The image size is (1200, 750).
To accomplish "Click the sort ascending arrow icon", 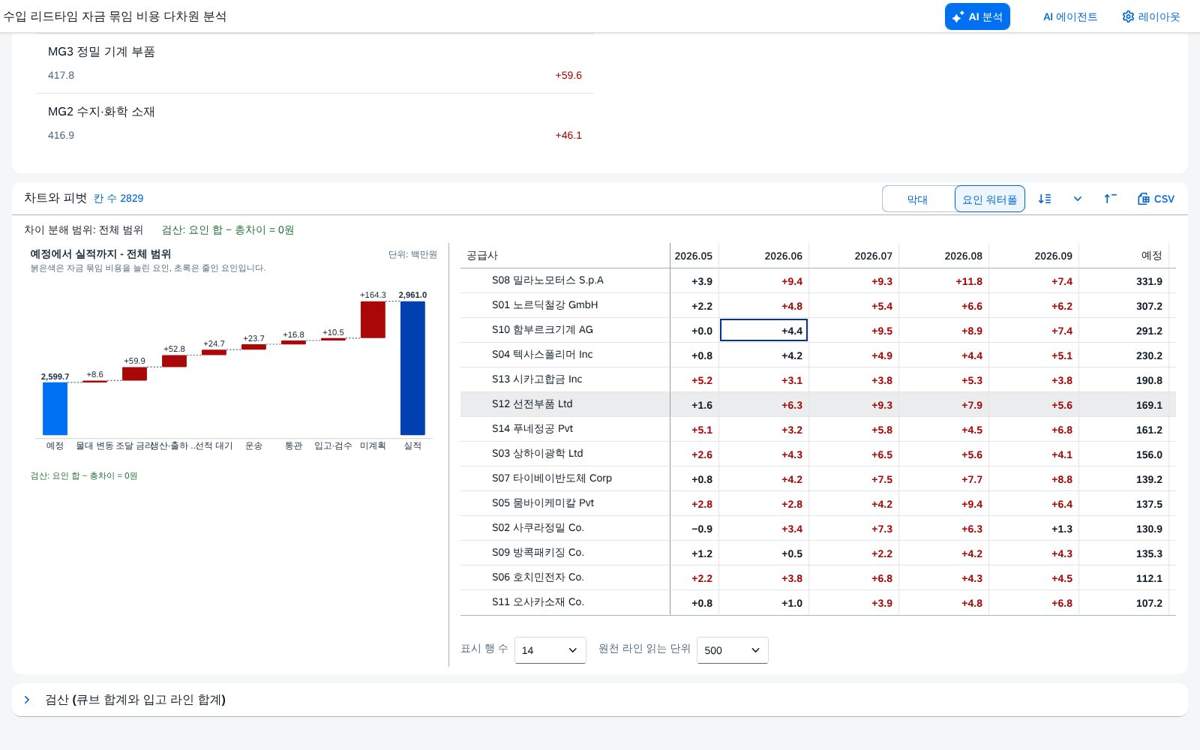I will click(1110, 199).
